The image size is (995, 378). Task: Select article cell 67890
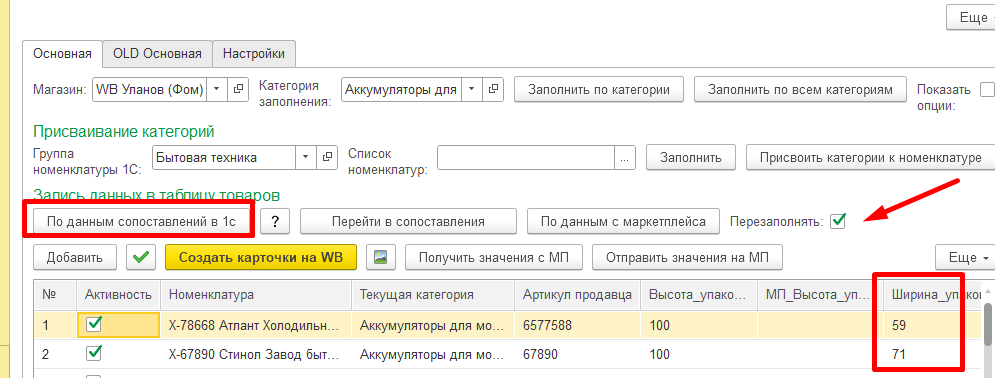[x=577, y=354]
